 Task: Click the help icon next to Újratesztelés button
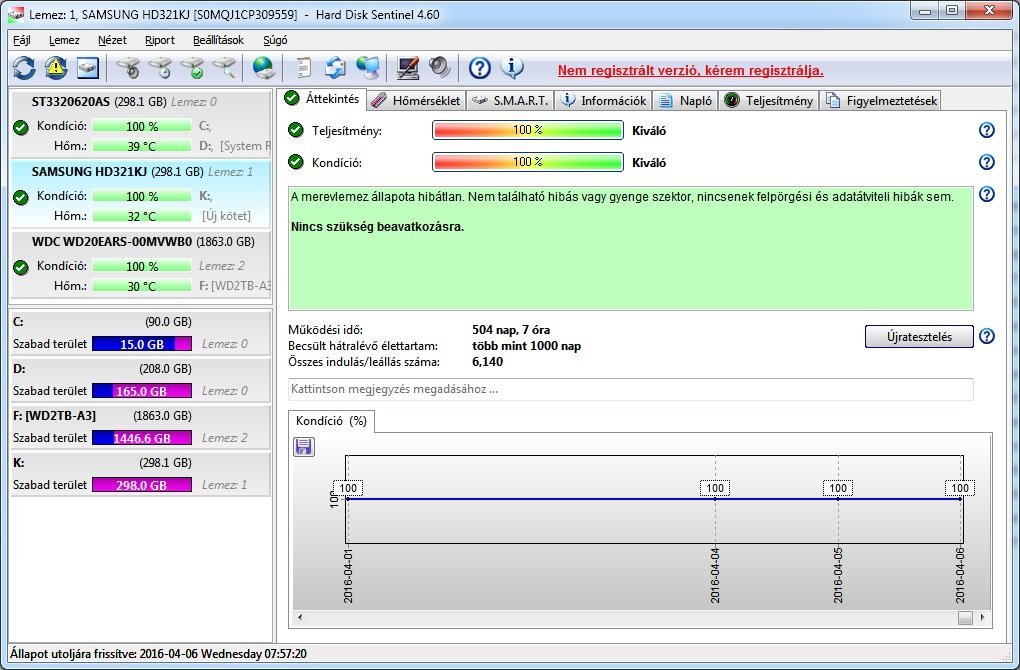point(987,336)
